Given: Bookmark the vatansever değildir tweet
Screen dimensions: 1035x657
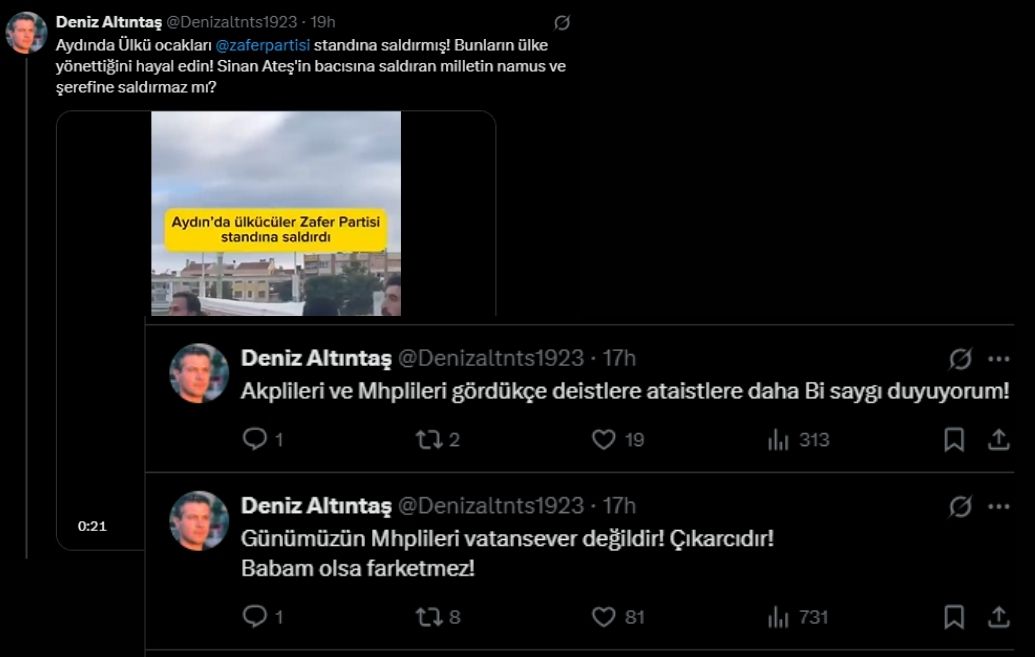Looking at the screenshot, I should tap(954, 617).
